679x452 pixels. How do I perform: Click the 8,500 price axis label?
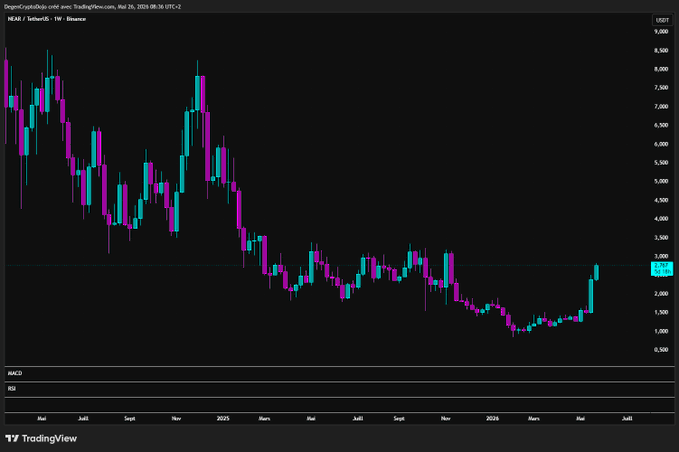click(661, 51)
